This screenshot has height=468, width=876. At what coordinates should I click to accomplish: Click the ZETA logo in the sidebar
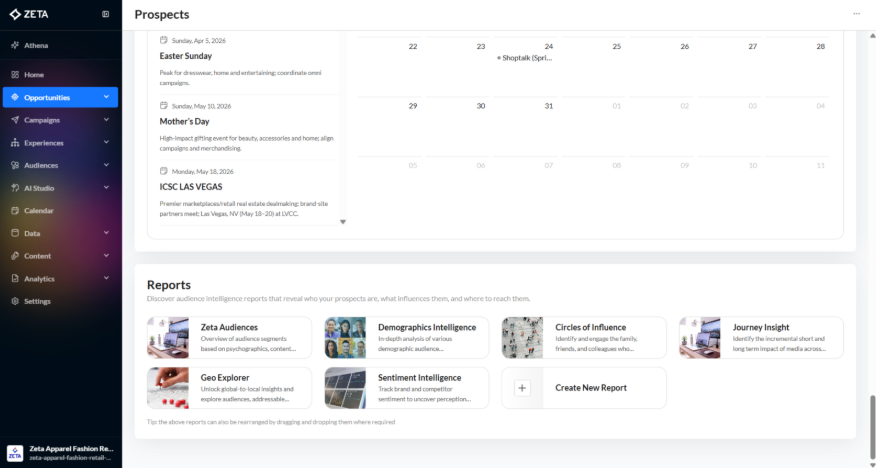coord(29,14)
